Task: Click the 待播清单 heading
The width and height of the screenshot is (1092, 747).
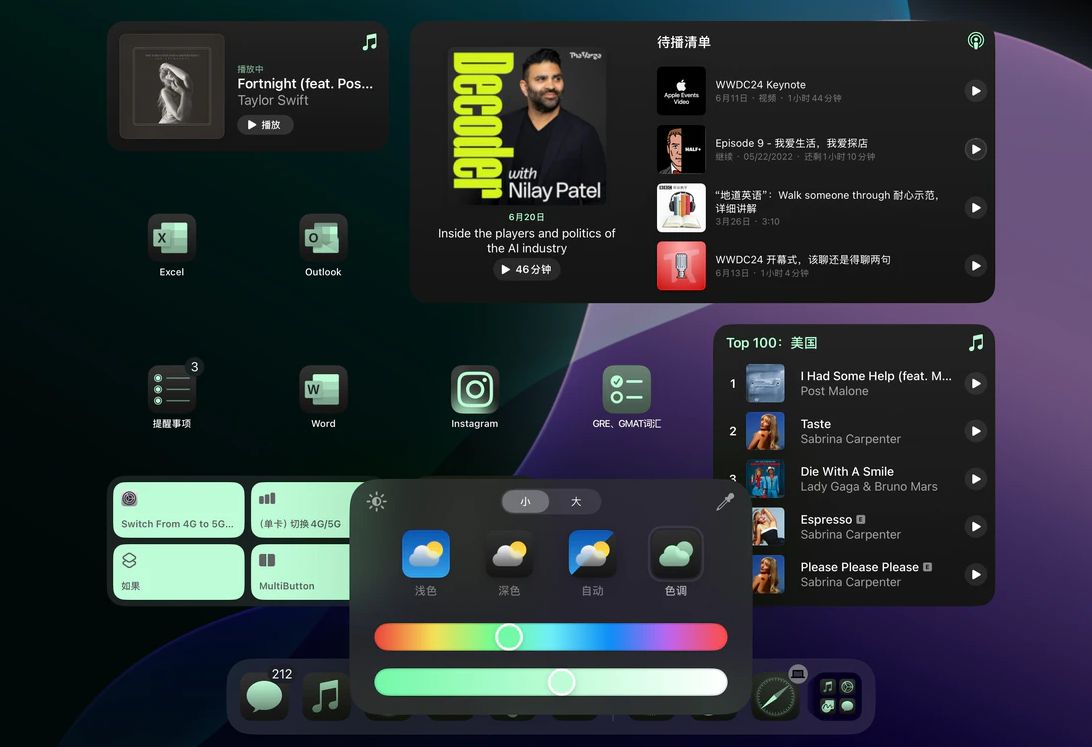Action: (684, 42)
